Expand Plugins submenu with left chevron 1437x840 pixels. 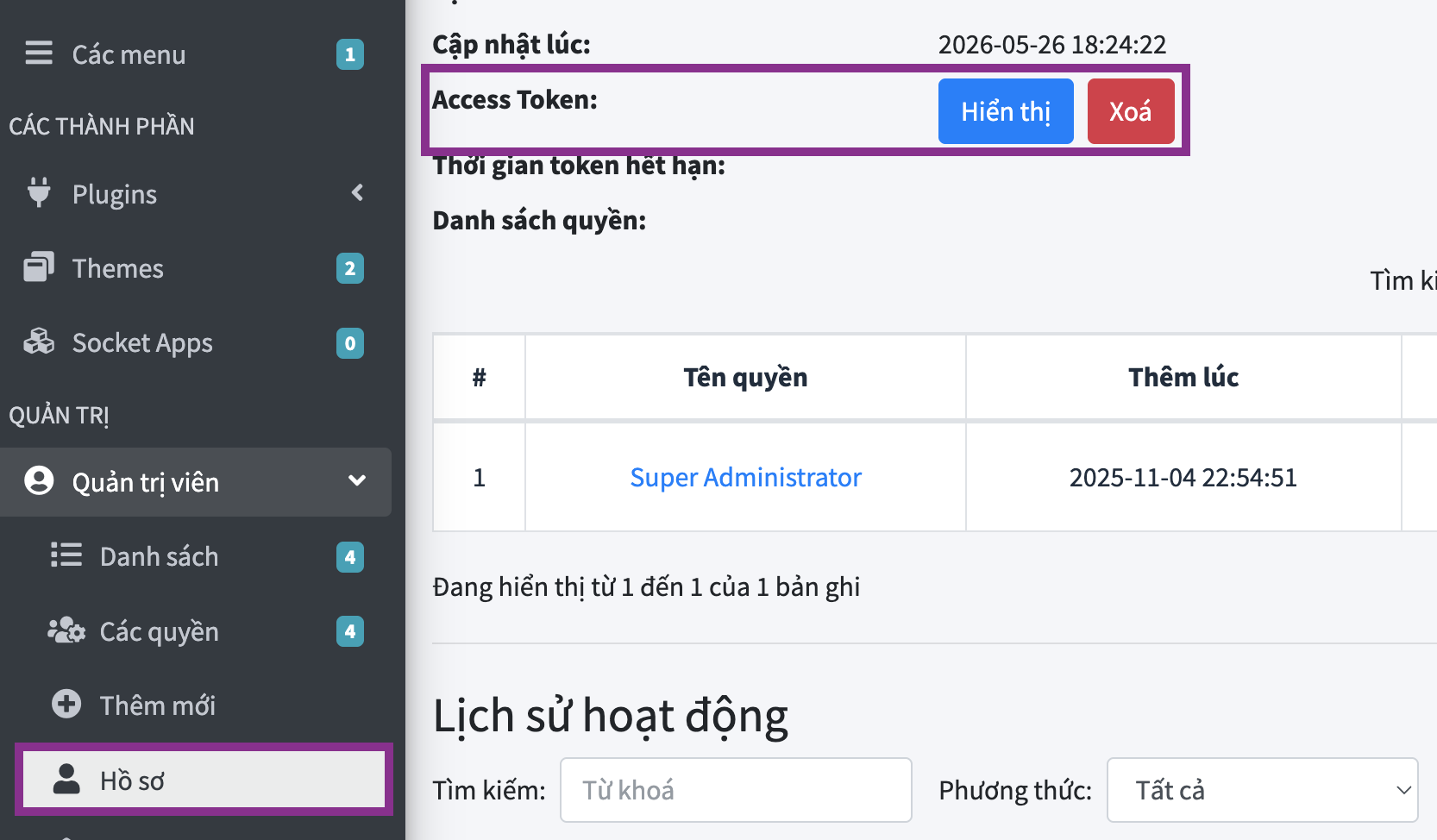(358, 192)
